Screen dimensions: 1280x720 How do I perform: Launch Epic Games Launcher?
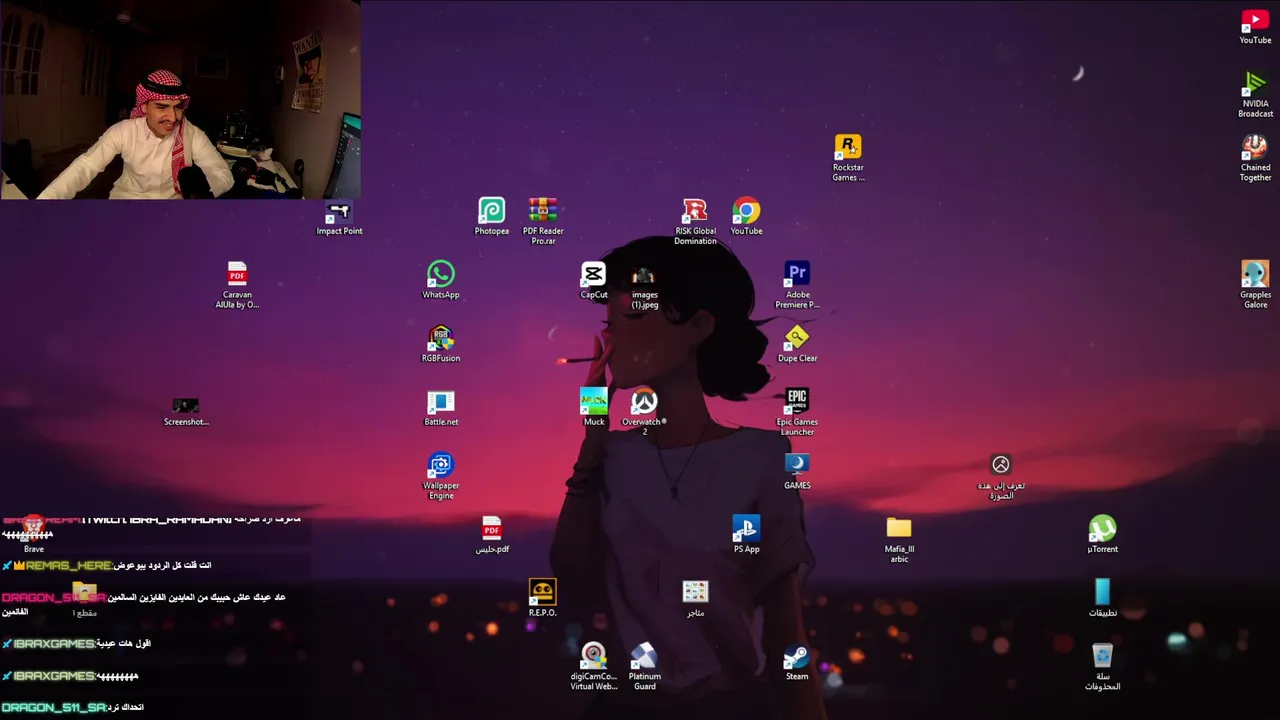(x=797, y=412)
